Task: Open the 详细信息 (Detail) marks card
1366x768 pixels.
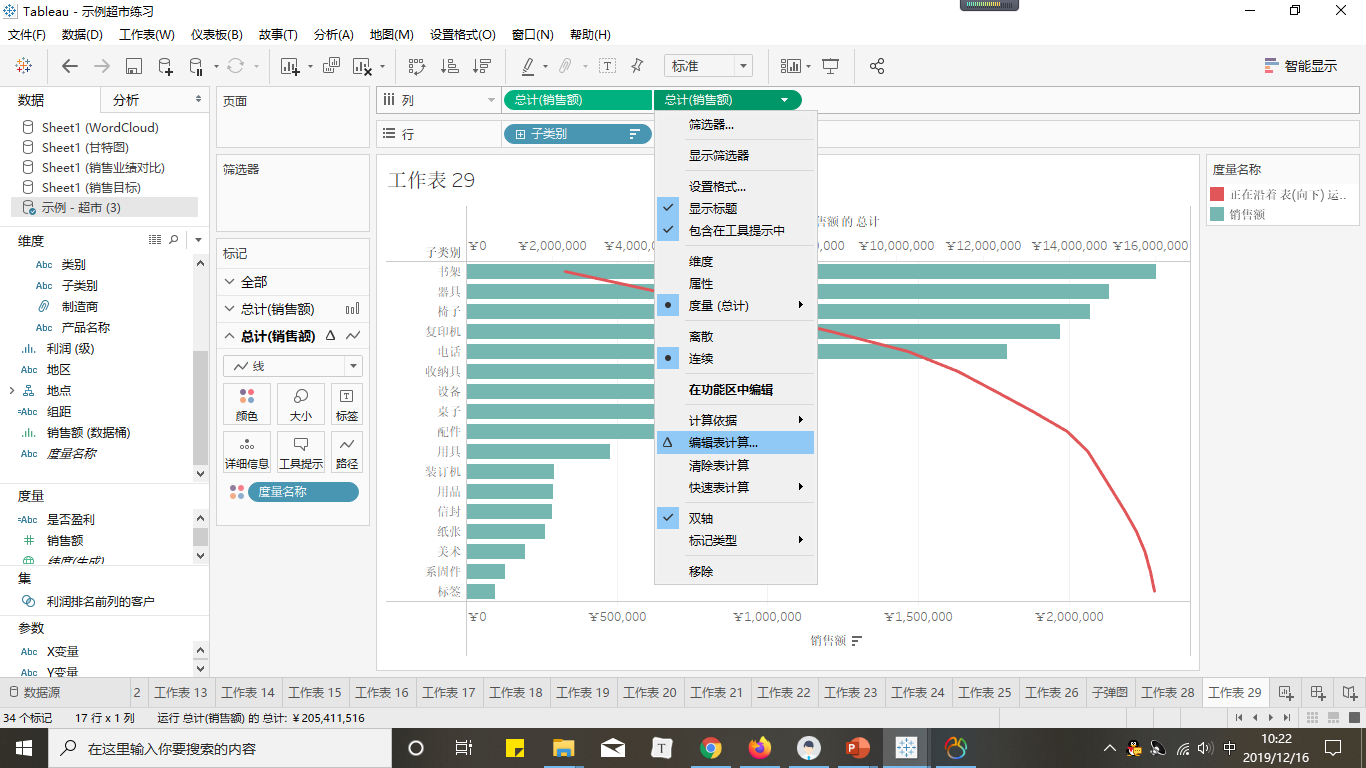Action: point(247,452)
